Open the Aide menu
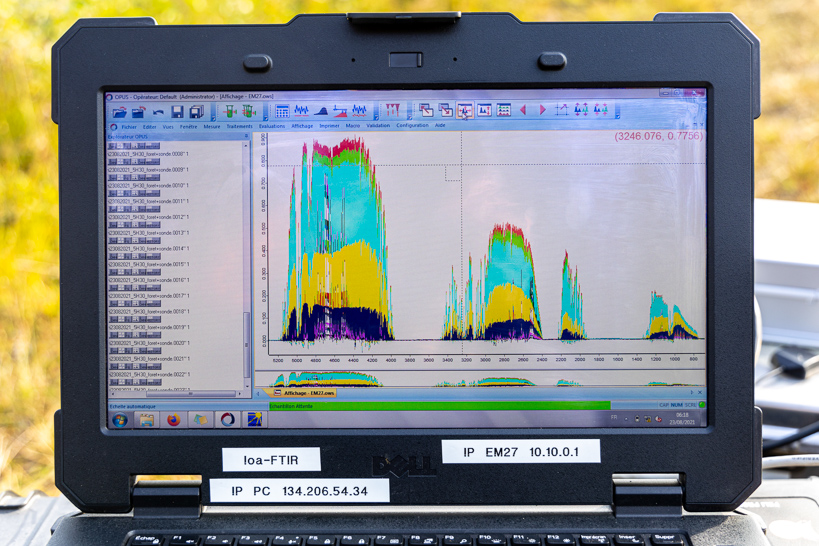 click(440, 125)
